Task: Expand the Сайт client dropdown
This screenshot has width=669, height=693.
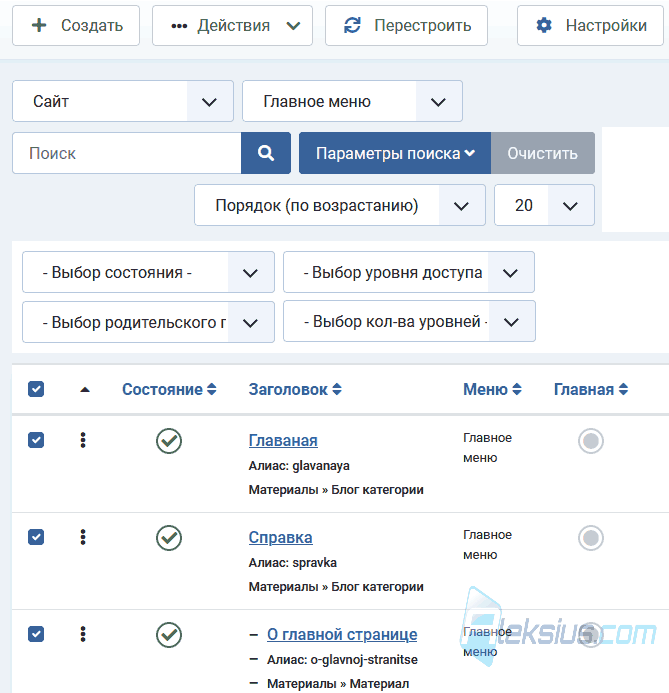Action: [123, 101]
